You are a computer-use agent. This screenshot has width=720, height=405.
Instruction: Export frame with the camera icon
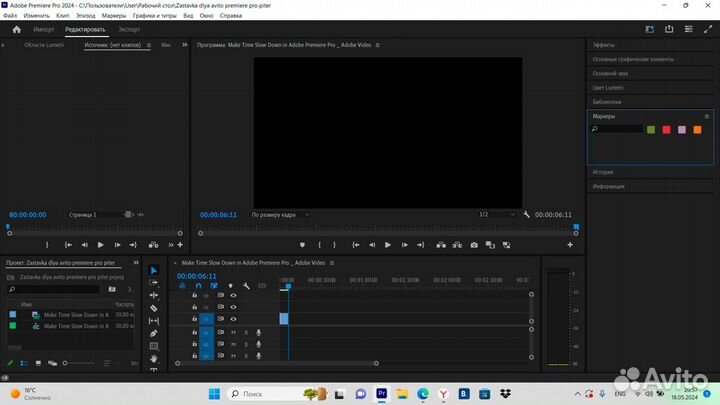click(474, 245)
